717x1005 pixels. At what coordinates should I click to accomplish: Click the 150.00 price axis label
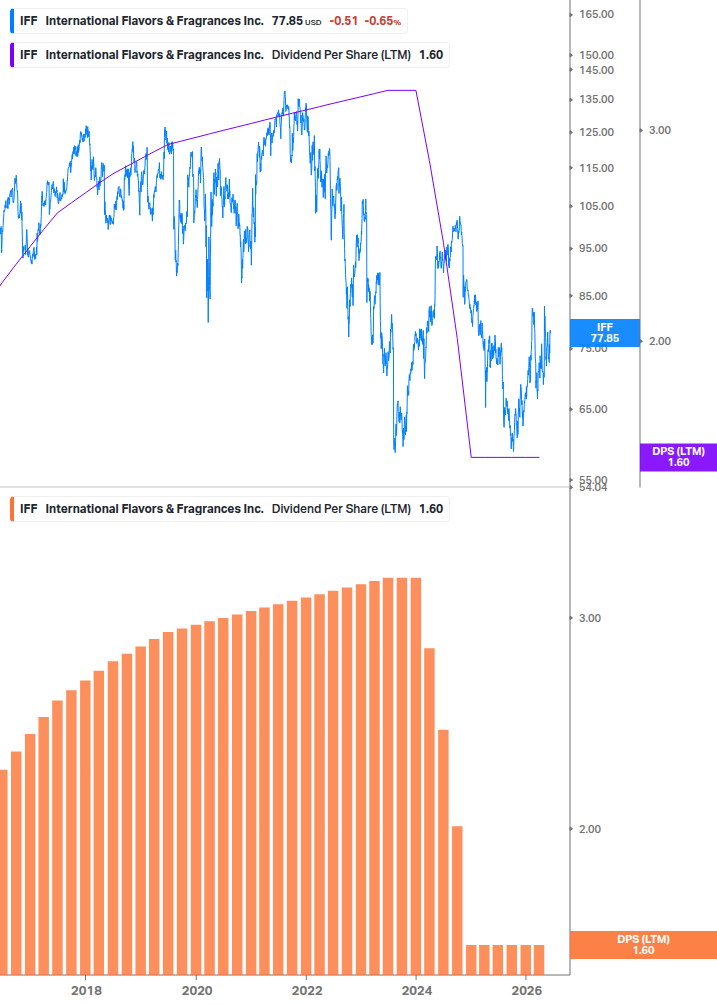tap(597, 55)
